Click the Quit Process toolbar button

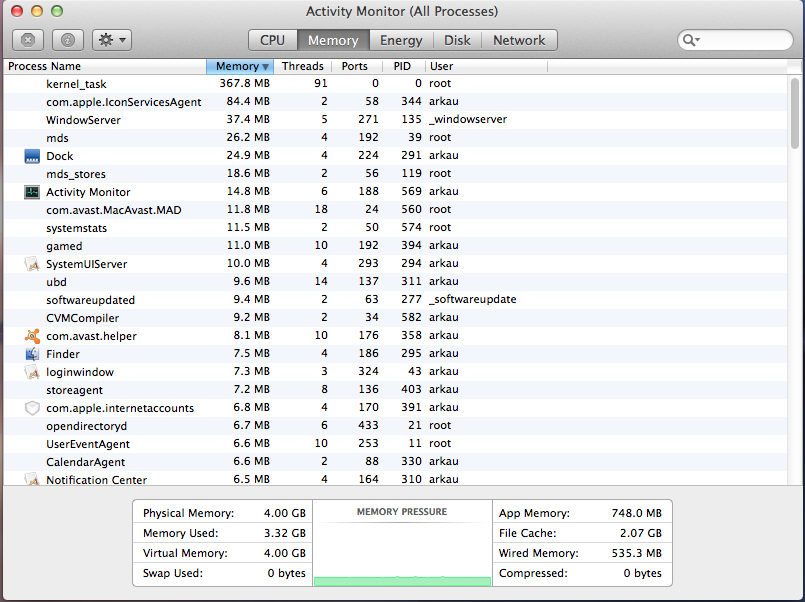point(28,40)
